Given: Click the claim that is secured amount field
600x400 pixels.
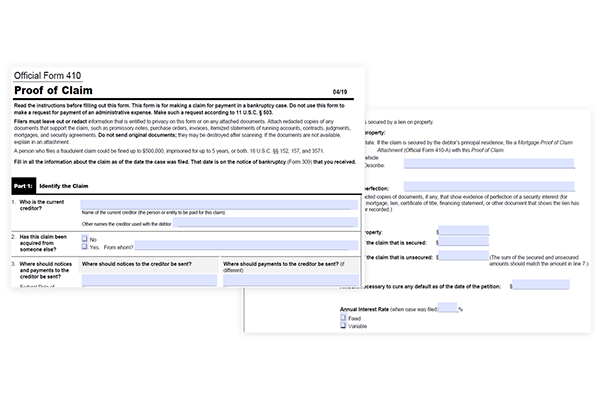Looking at the screenshot, I should 463,242.
